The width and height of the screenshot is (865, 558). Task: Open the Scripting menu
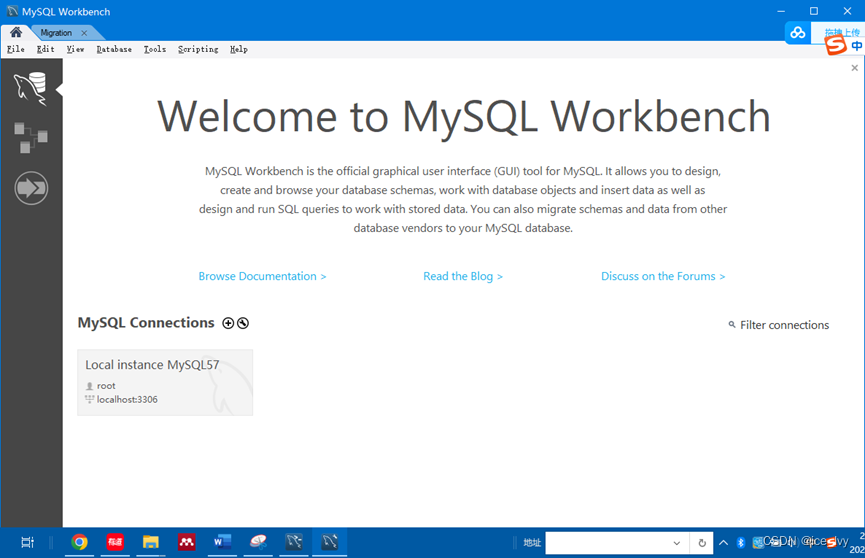point(198,49)
